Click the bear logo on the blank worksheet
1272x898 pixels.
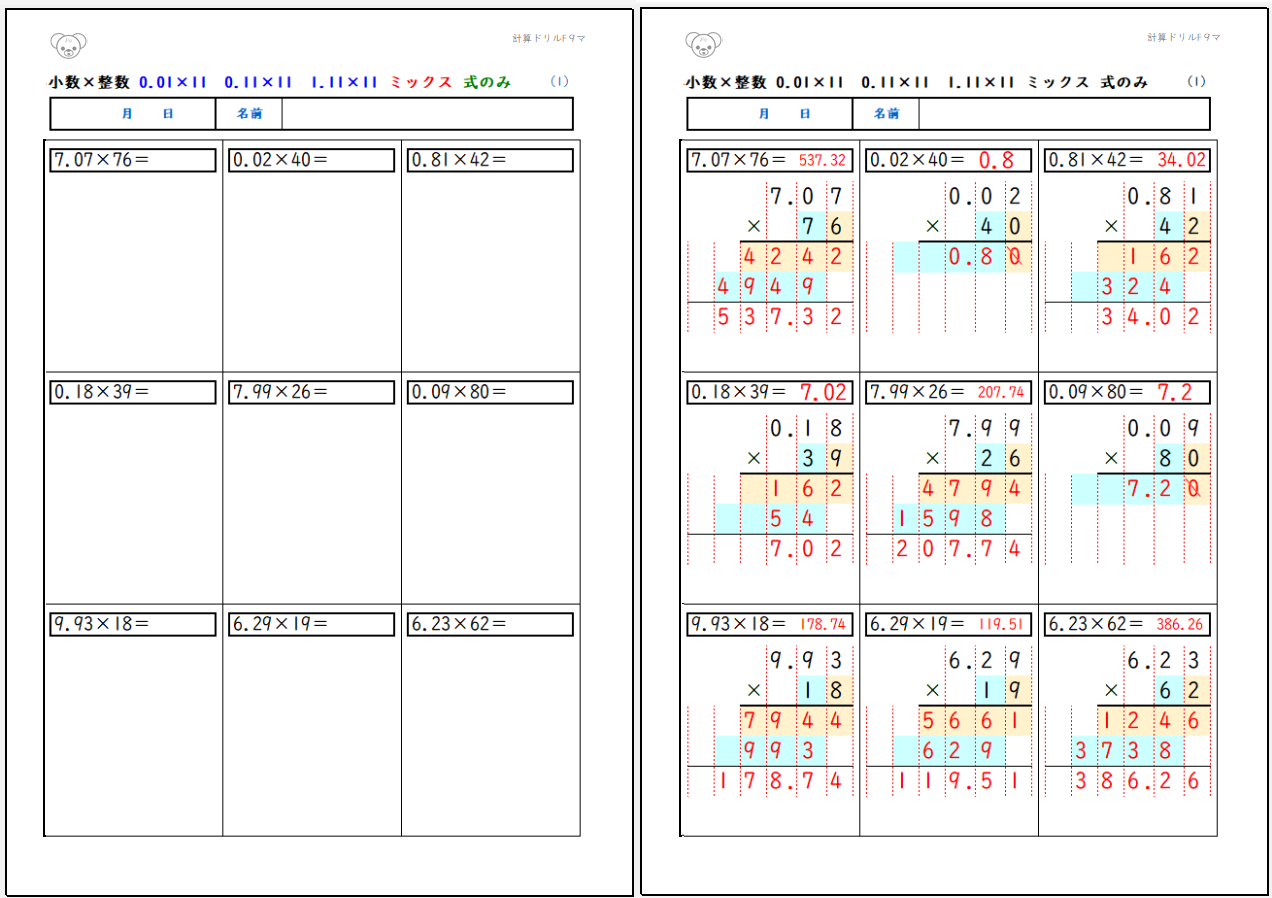(68, 44)
